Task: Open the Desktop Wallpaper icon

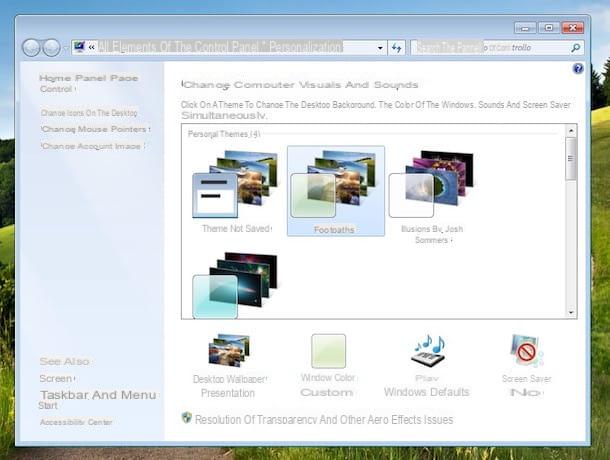Action: (229, 350)
